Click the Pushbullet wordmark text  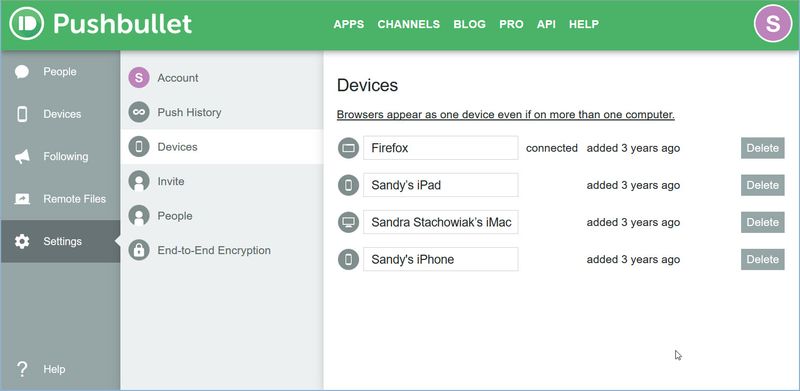click(x=122, y=23)
